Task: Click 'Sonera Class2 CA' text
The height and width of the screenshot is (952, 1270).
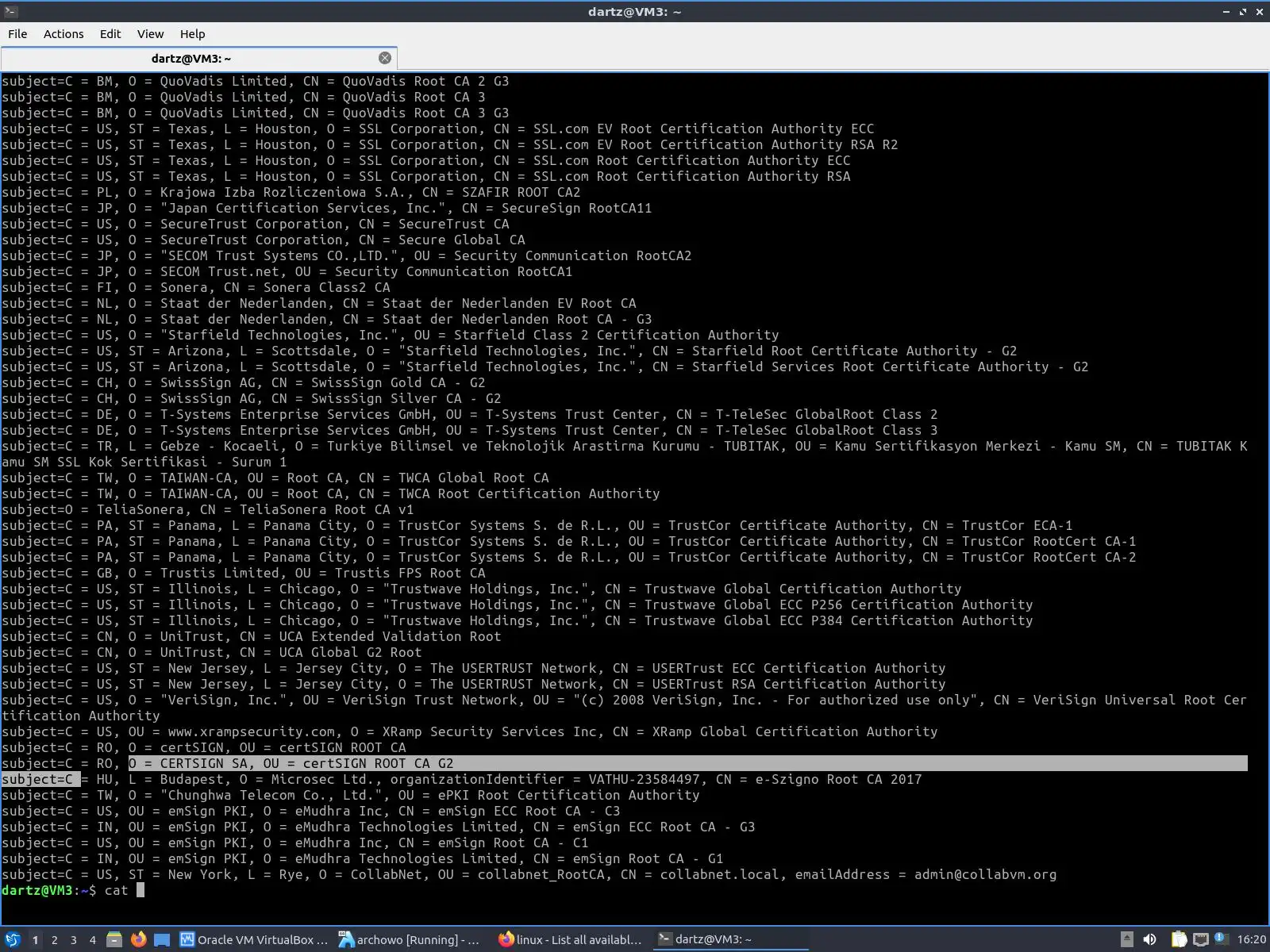Action: pyautogui.click(x=326, y=287)
